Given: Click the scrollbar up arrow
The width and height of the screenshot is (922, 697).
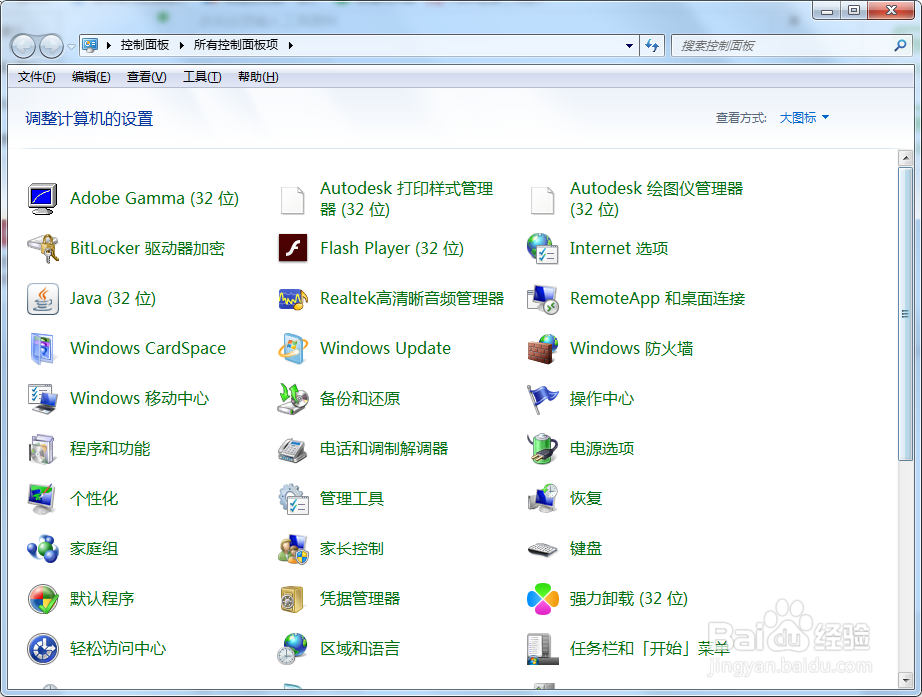Looking at the screenshot, I should coord(906,158).
